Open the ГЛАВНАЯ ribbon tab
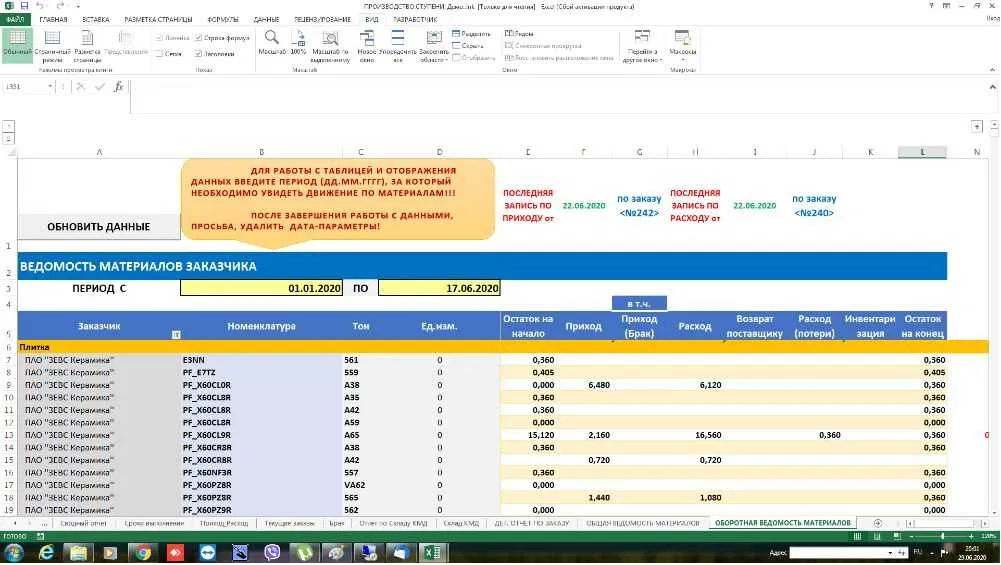The image size is (1001, 565). click(x=53, y=20)
